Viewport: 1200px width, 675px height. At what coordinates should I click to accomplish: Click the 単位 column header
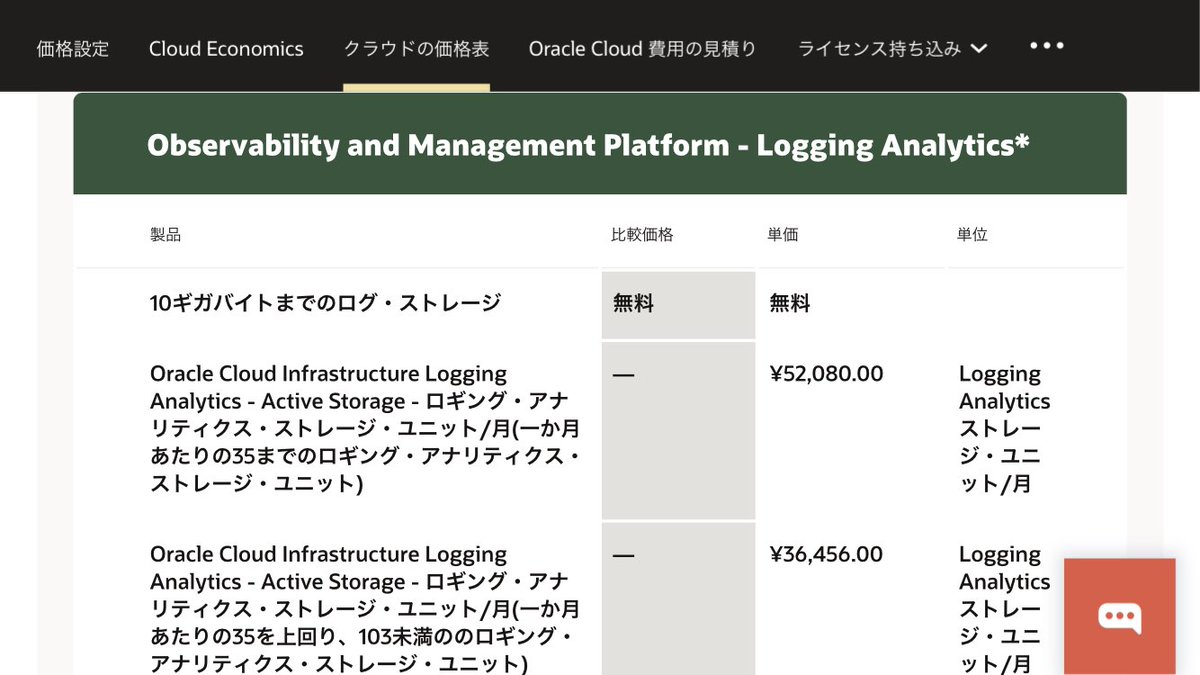click(x=969, y=233)
